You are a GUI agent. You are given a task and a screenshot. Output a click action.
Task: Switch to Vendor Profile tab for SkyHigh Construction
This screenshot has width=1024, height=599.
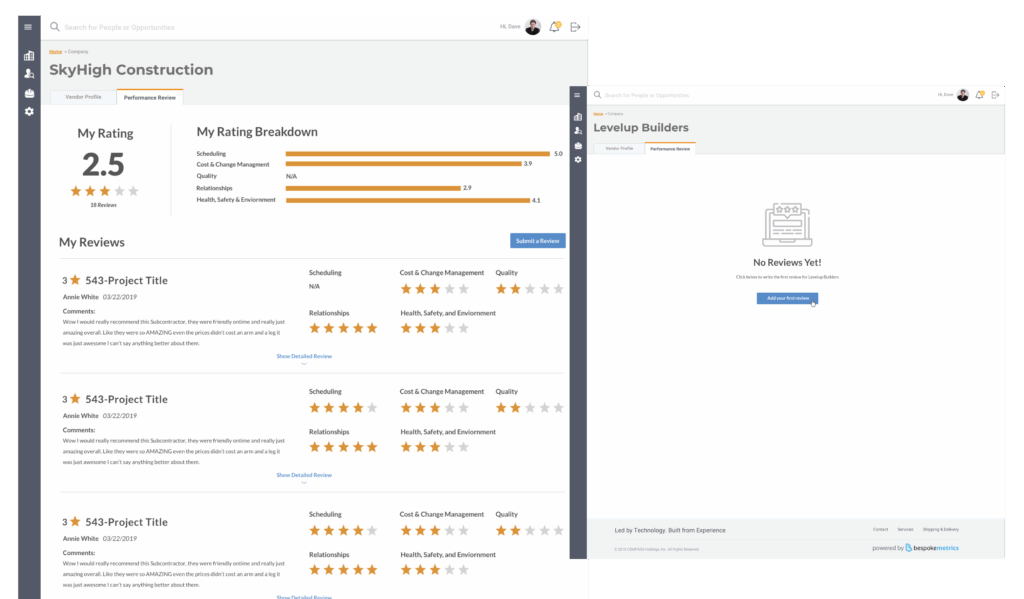point(83,97)
